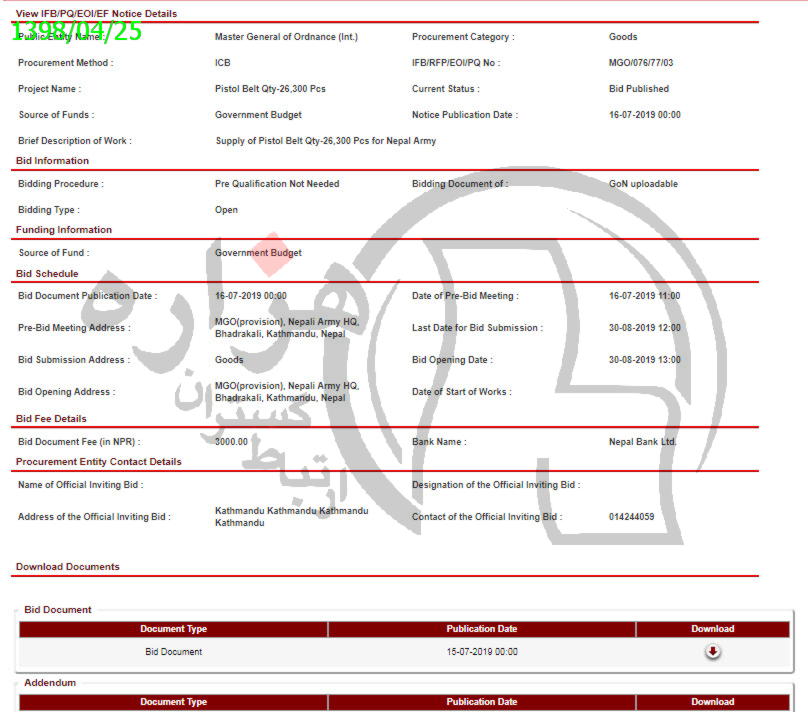Click Download column header in Bid Document table
The image size is (808, 712).
click(712, 629)
